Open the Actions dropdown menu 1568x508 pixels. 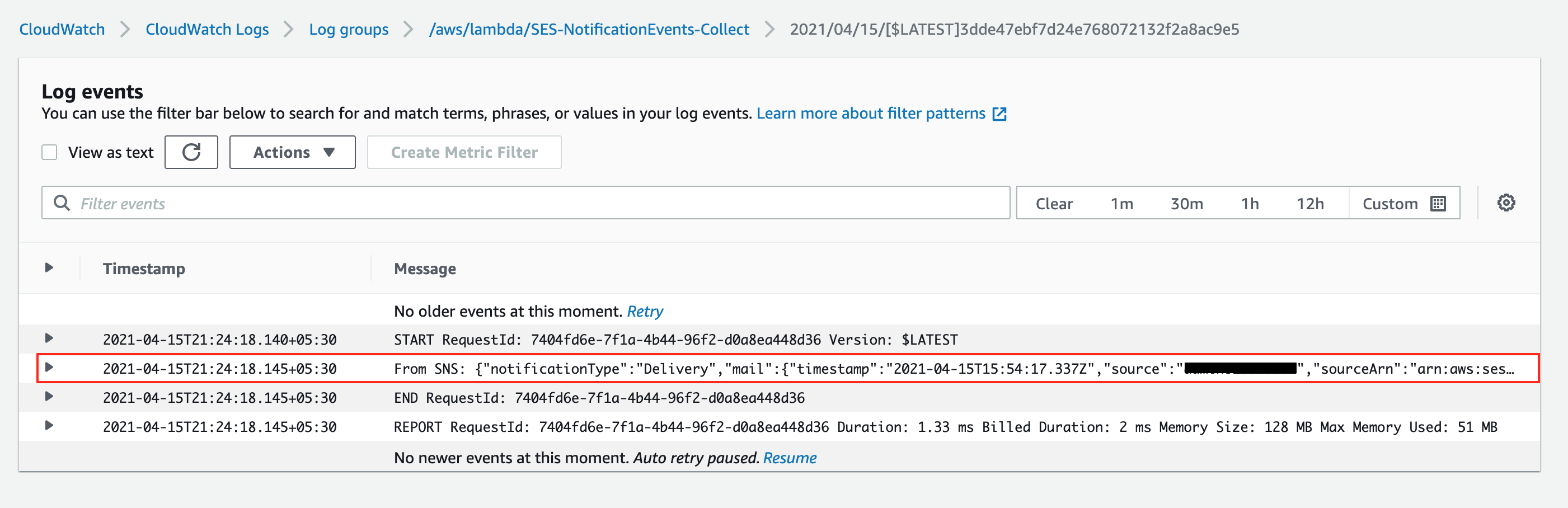(293, 152)
